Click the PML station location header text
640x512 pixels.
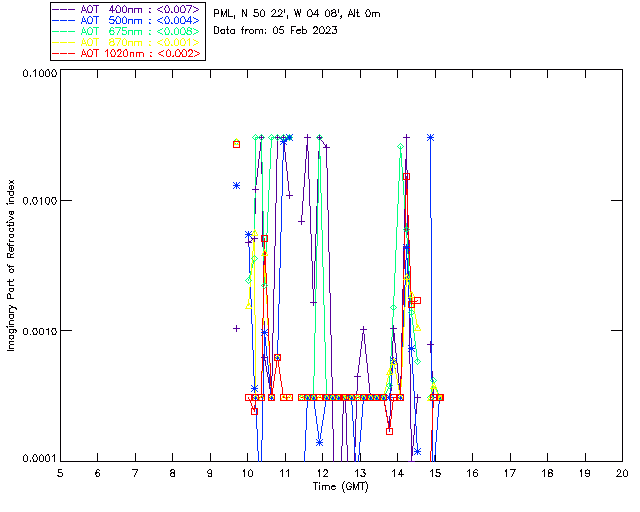(x=297, y=14)
